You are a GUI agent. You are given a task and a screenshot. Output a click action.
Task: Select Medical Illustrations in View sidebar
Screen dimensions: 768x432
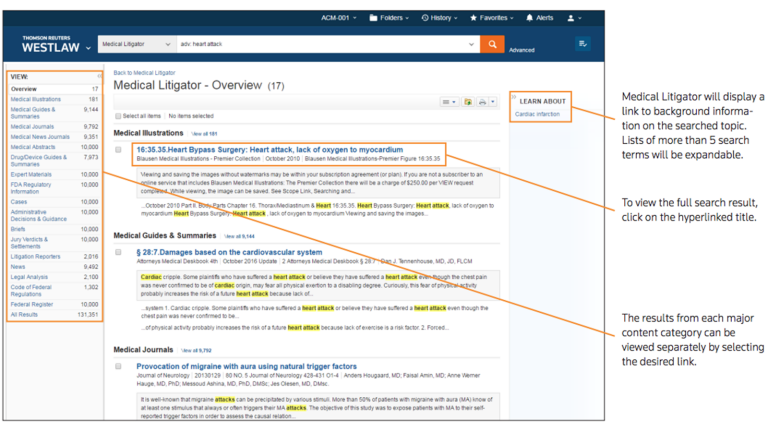36,99
